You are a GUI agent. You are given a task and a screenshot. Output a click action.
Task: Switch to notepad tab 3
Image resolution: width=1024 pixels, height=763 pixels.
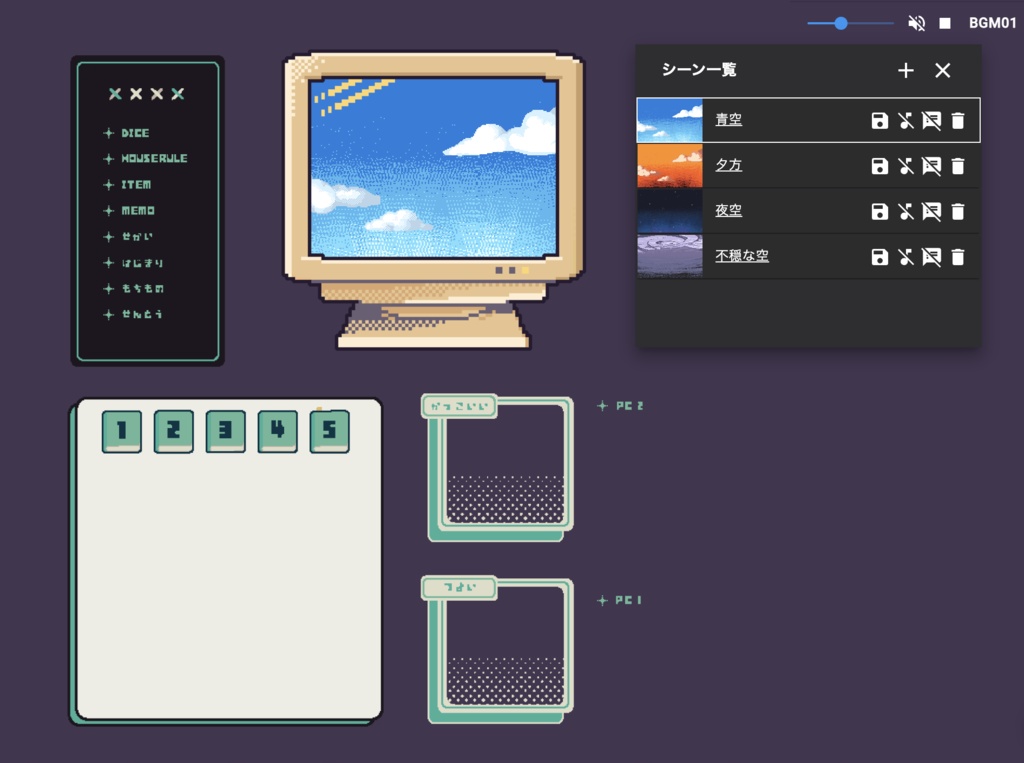(225, 431)
